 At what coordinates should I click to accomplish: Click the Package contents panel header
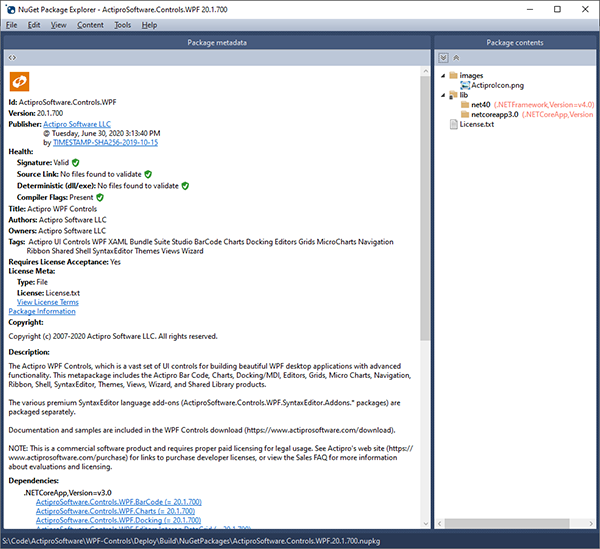point(515,42)
